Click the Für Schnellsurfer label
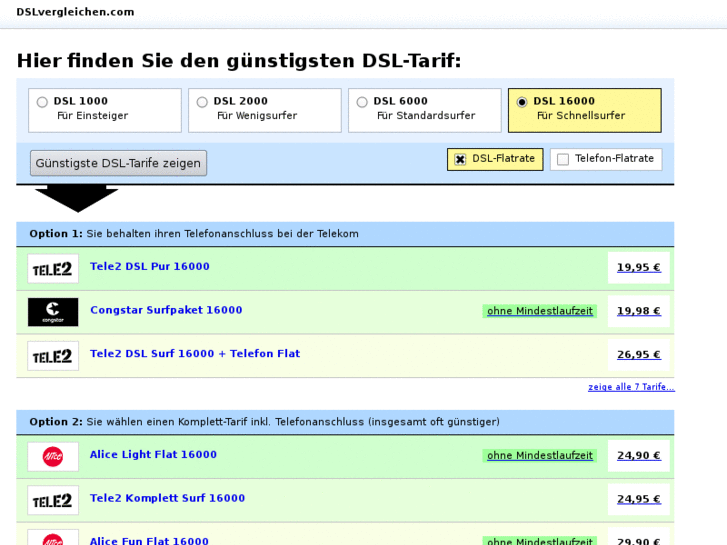This screenshot has width=727, height=545. (581, 115)
